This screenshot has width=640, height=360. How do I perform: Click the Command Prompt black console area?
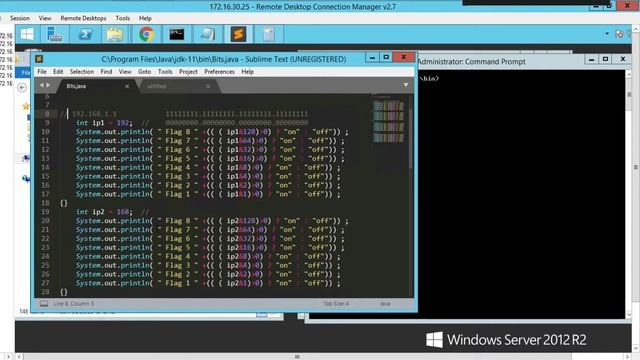tap(521, 194)
